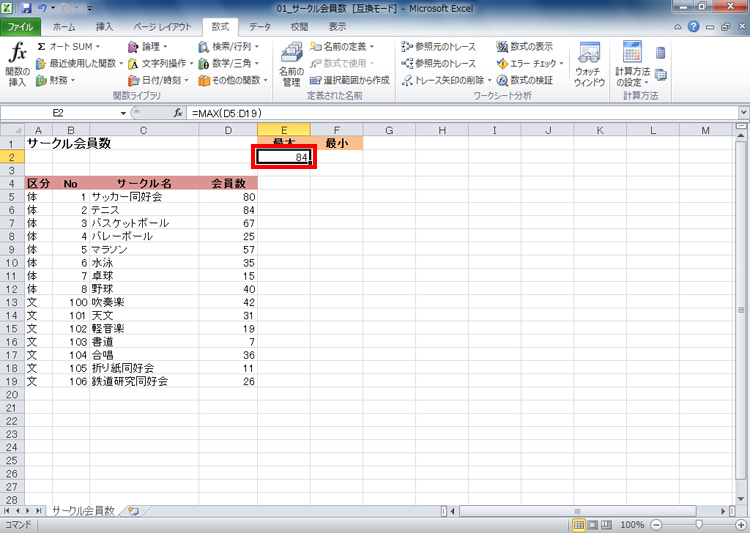Switch to Page Layout view in status bar
The width and height of the screenshot is (750, 533).
click(593, 525)
